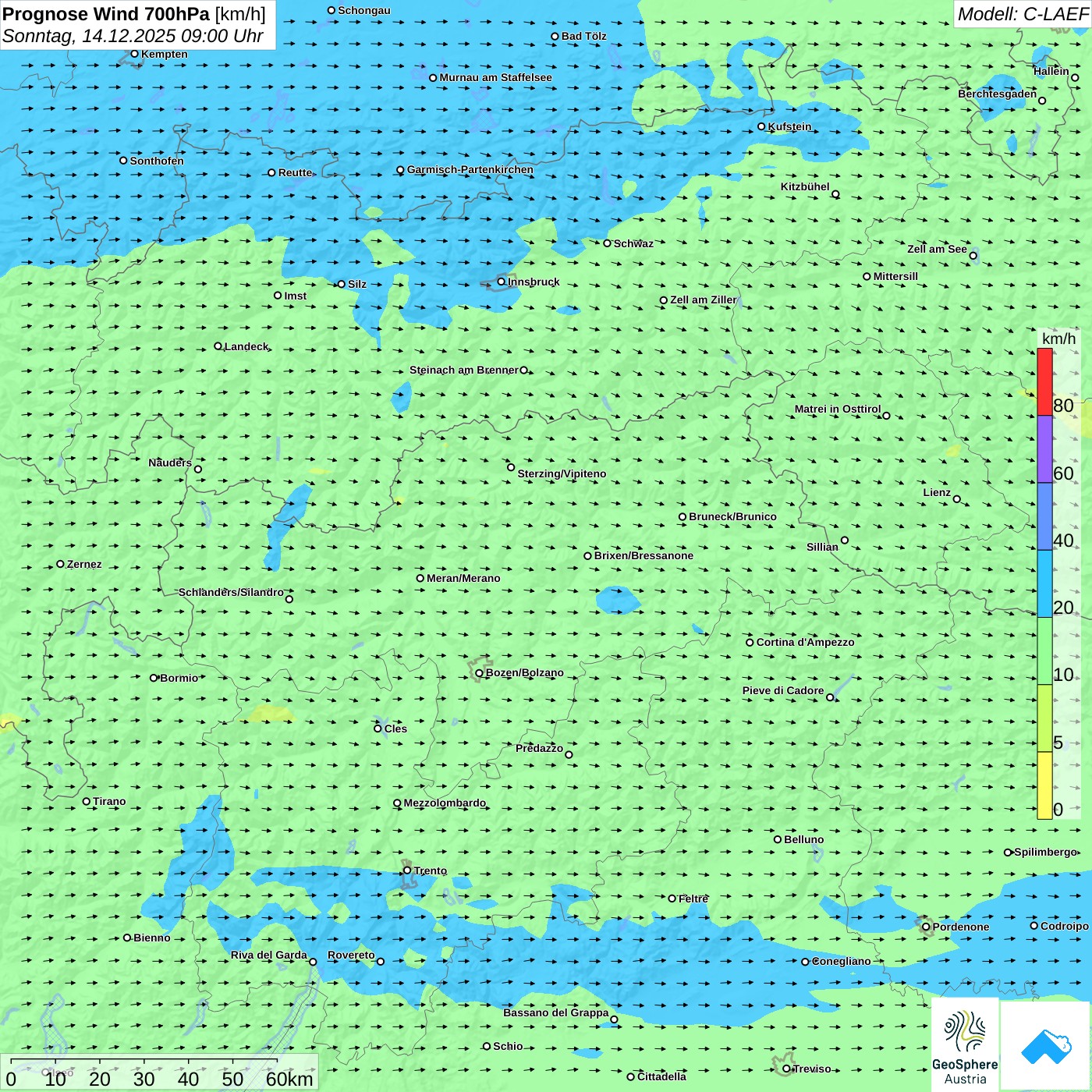Click the Meran/Merano city label
The width and height of the screenshot is (1092, 1092).
(463, 578)
